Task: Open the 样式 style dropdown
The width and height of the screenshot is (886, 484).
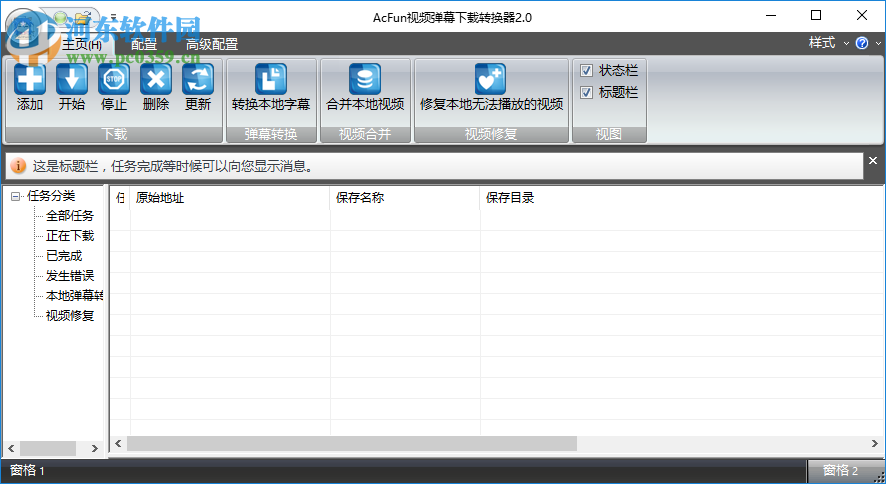Action: [x=829, y=43]
